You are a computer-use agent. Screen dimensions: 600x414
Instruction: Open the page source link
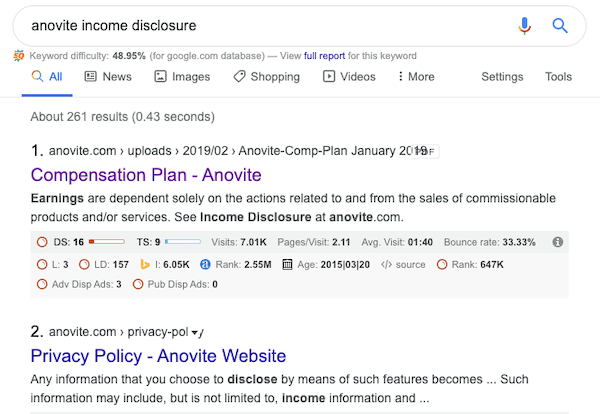[403, 264]
